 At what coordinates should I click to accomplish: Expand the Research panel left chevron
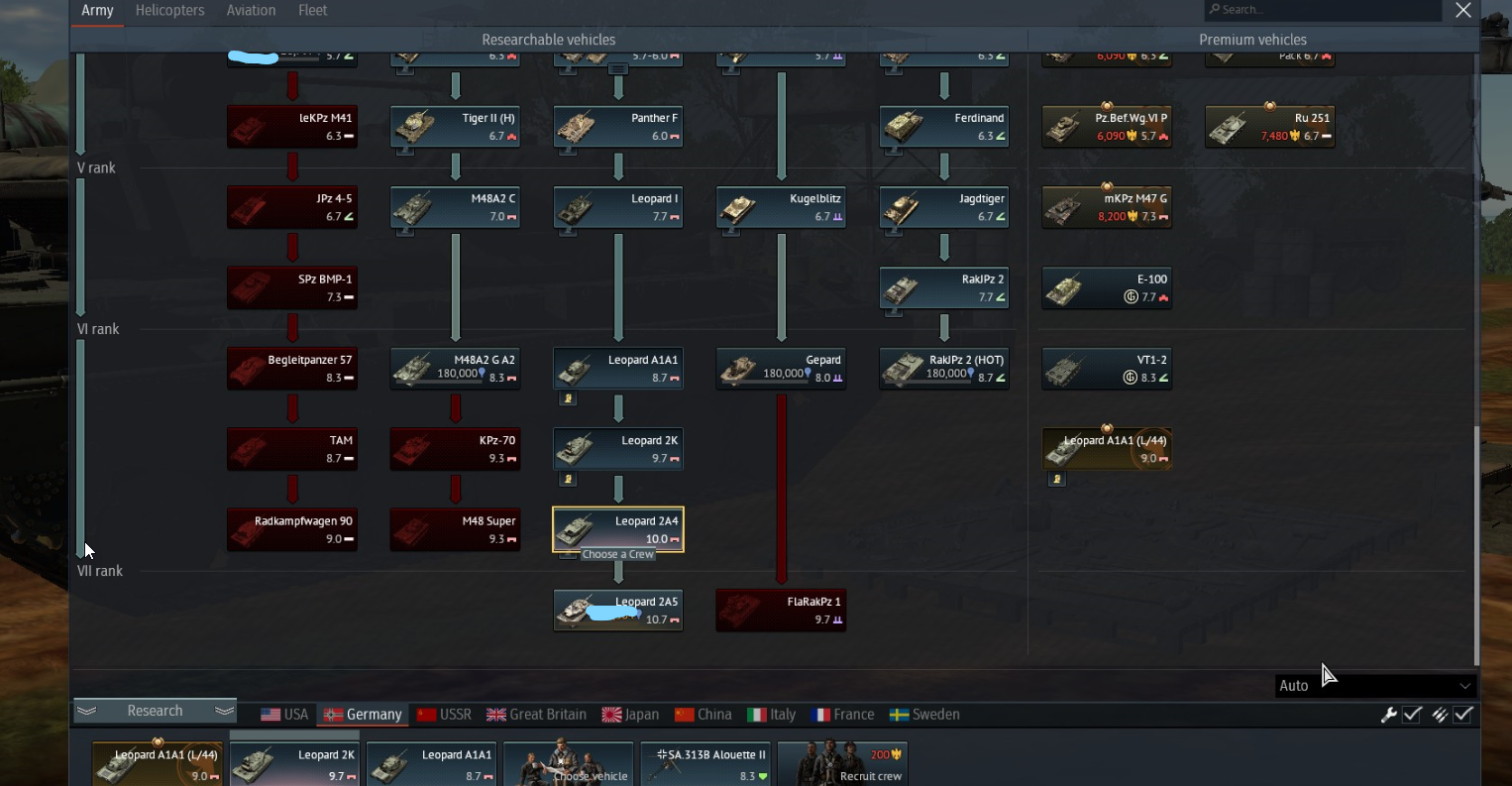(x=86, y=712)
